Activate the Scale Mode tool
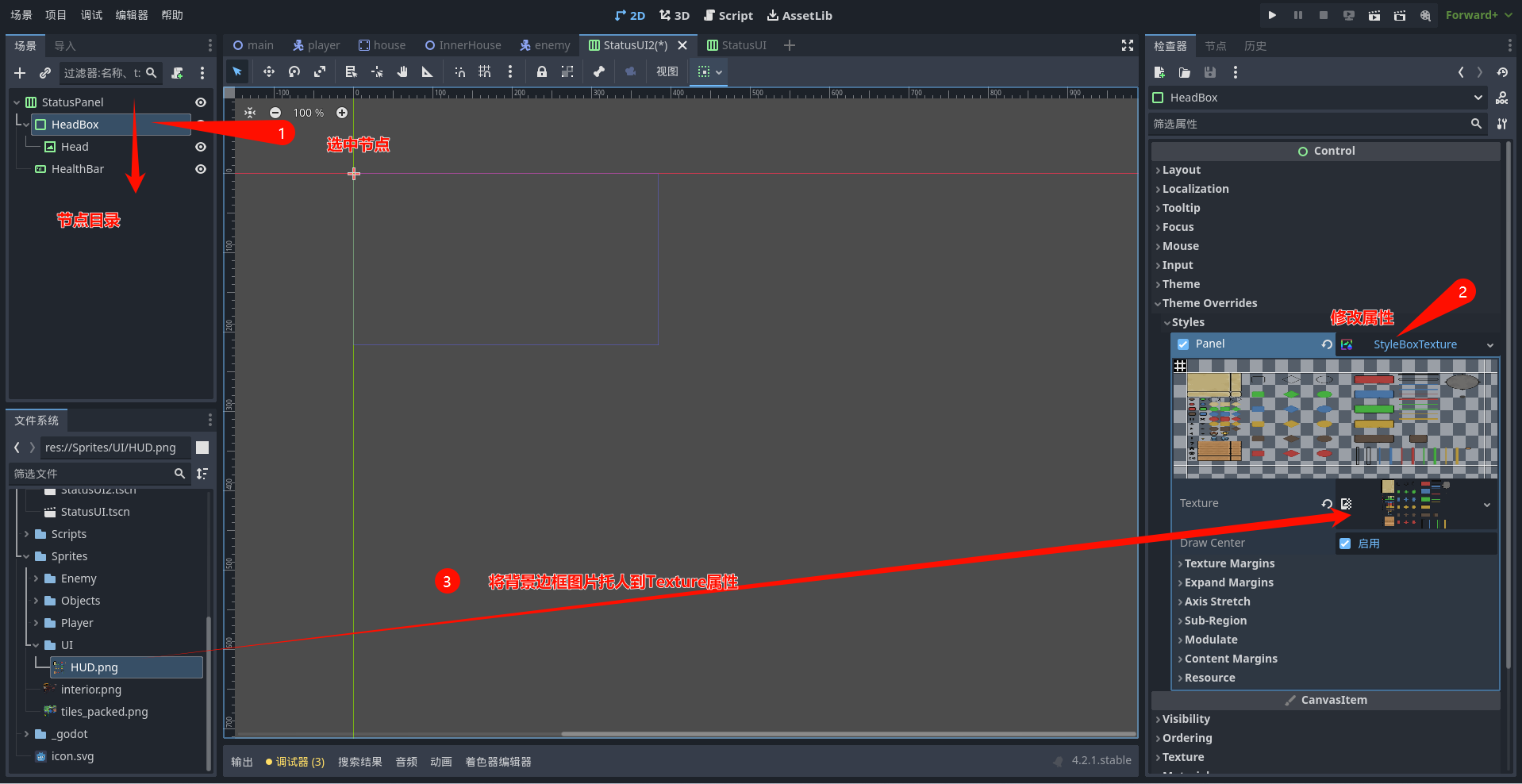The width and height of the screenshot is (1522, 784). [320, 71]
